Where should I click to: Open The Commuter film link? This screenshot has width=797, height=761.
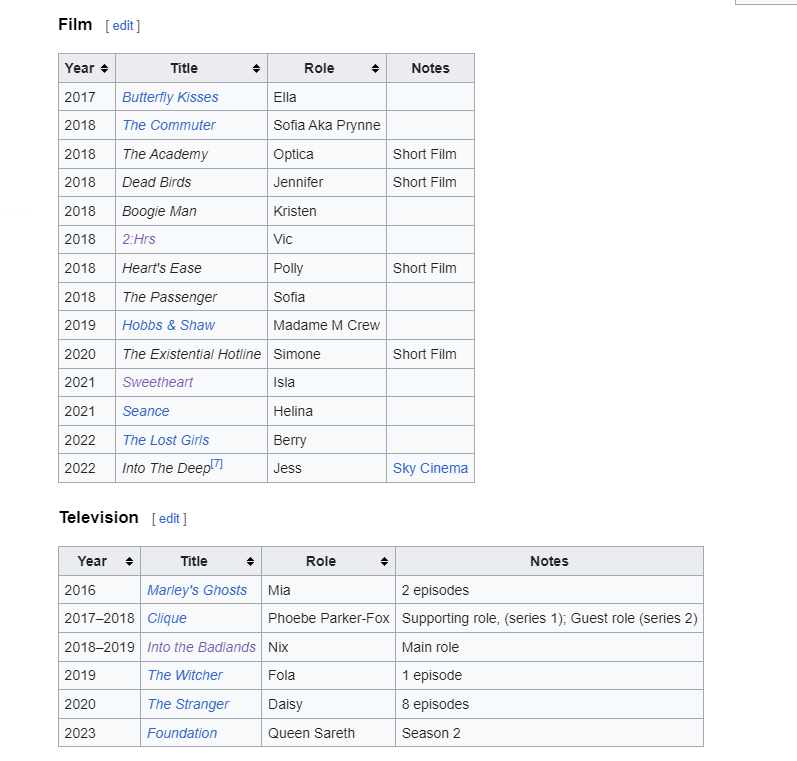[169, 125]
